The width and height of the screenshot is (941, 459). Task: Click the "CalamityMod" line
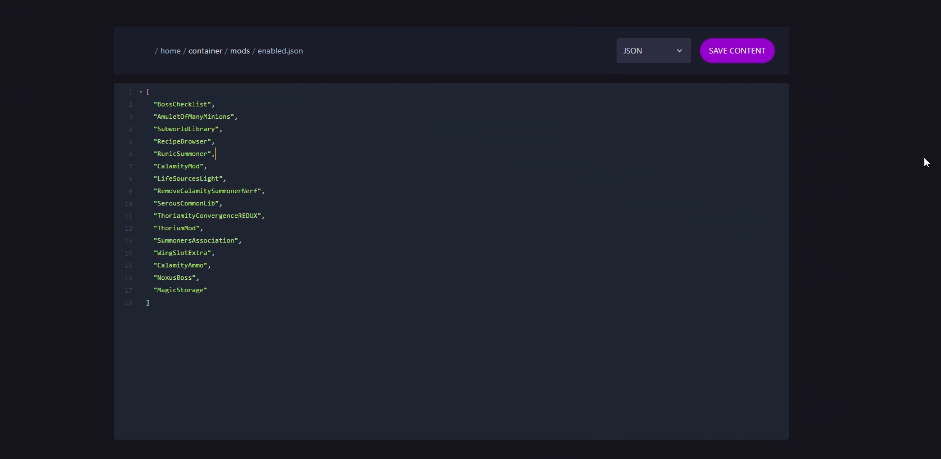pyautogui.click(x=180, y=166)
